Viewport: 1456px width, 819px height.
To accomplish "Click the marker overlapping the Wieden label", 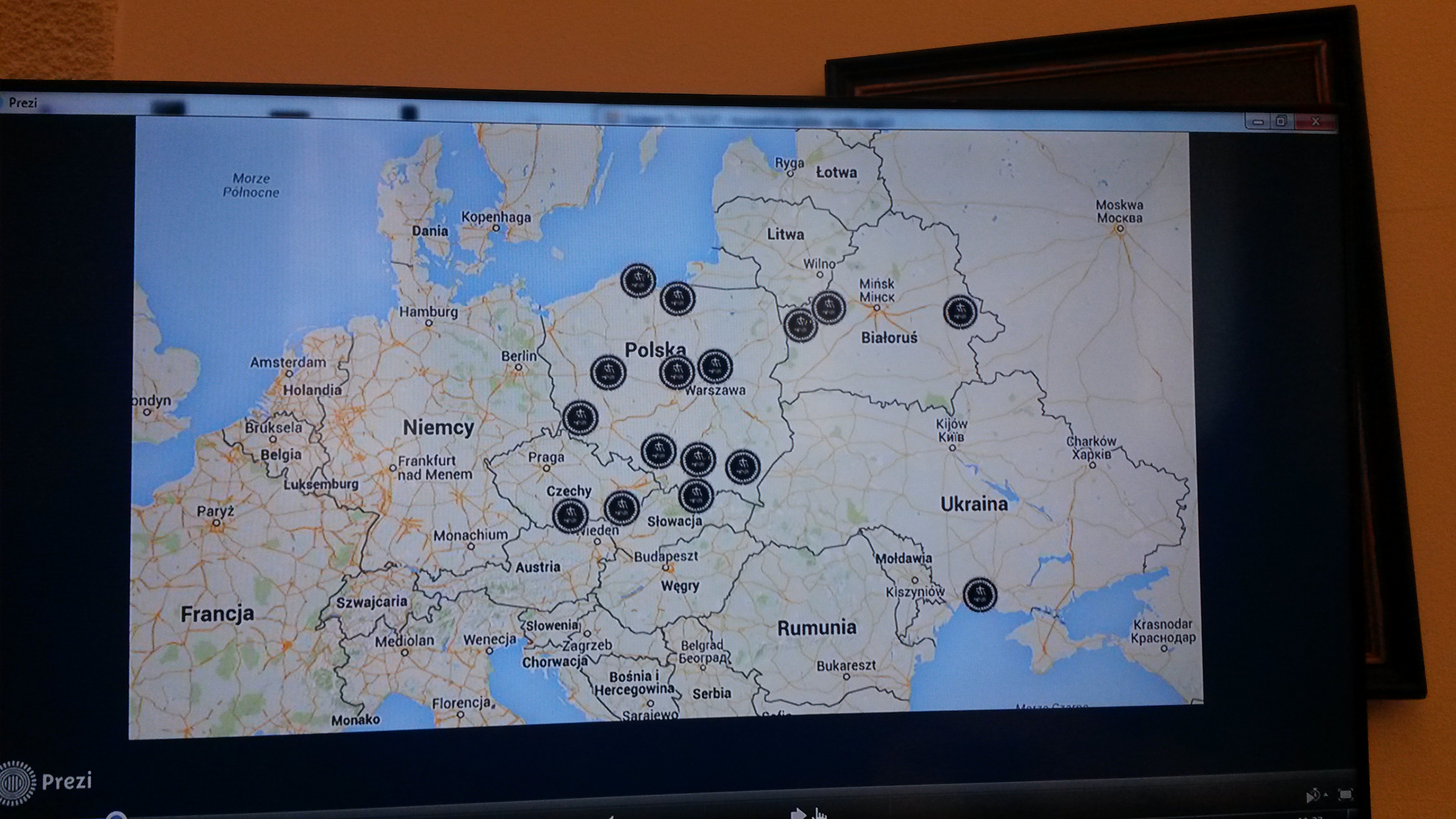I will click(570, 516).
